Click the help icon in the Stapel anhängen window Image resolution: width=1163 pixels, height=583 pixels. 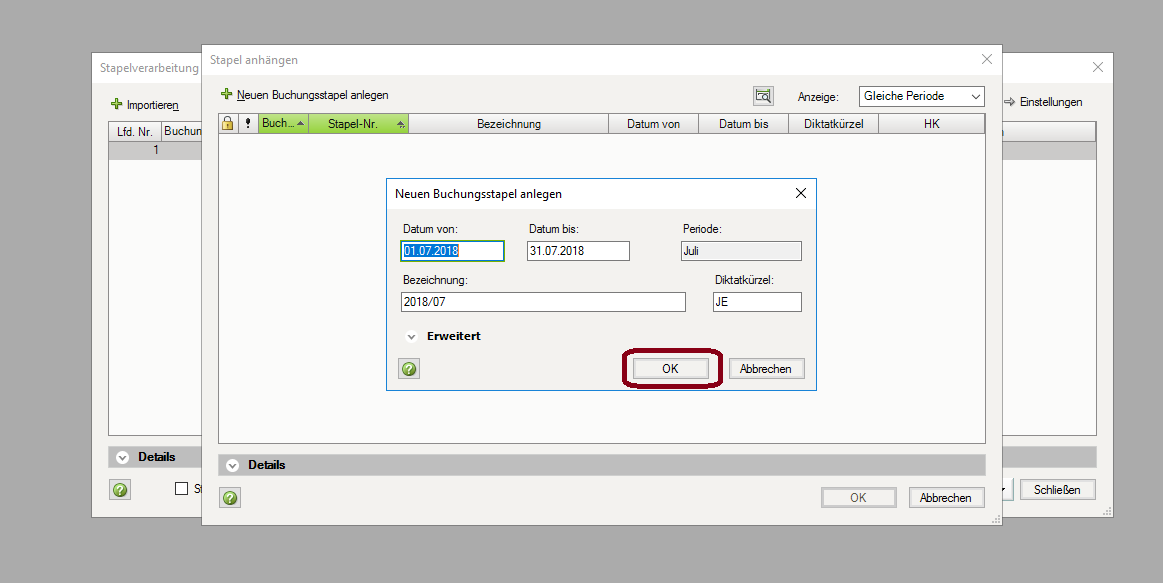(x=230, y=497)
